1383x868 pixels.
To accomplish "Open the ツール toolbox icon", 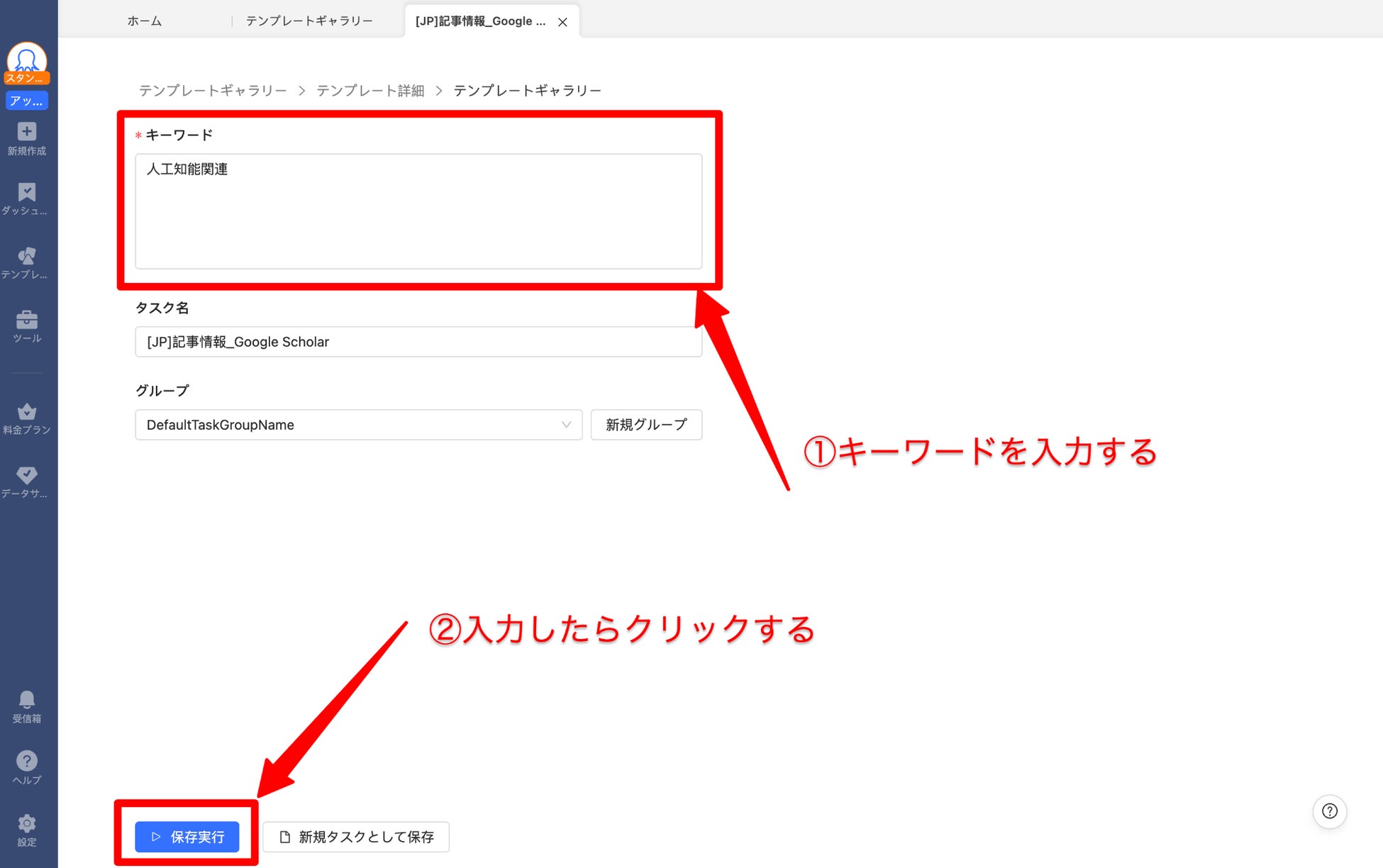I will click(27, 321).
